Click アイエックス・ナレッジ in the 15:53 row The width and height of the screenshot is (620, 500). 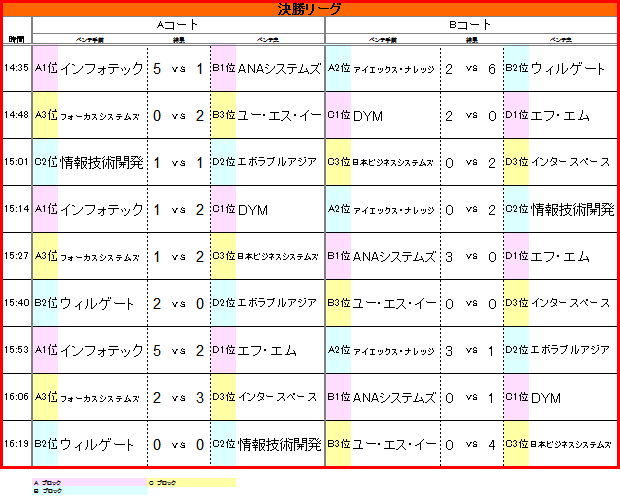click(393, 351)
